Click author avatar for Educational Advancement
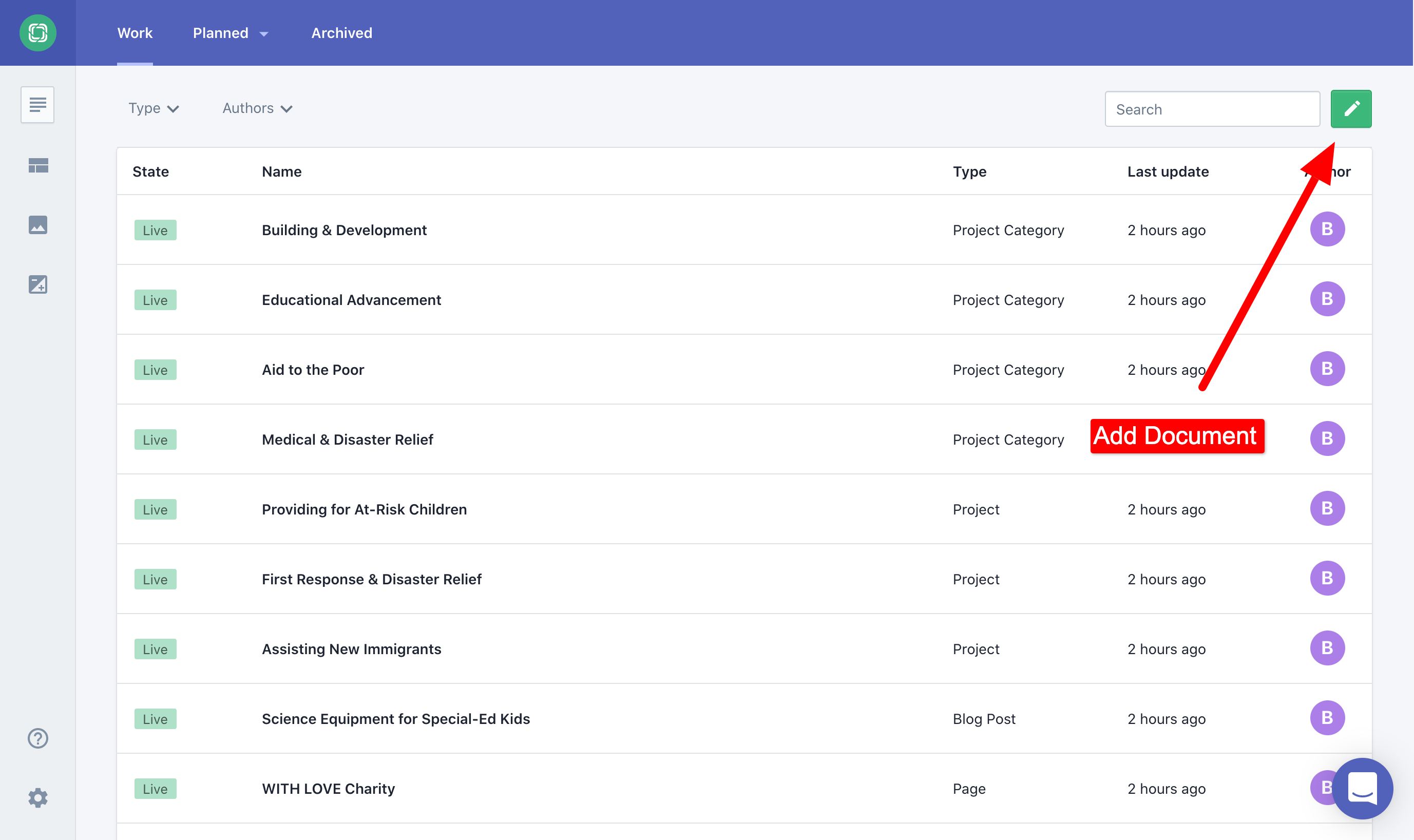The image size is (1414, 840). click(1327, 299)
